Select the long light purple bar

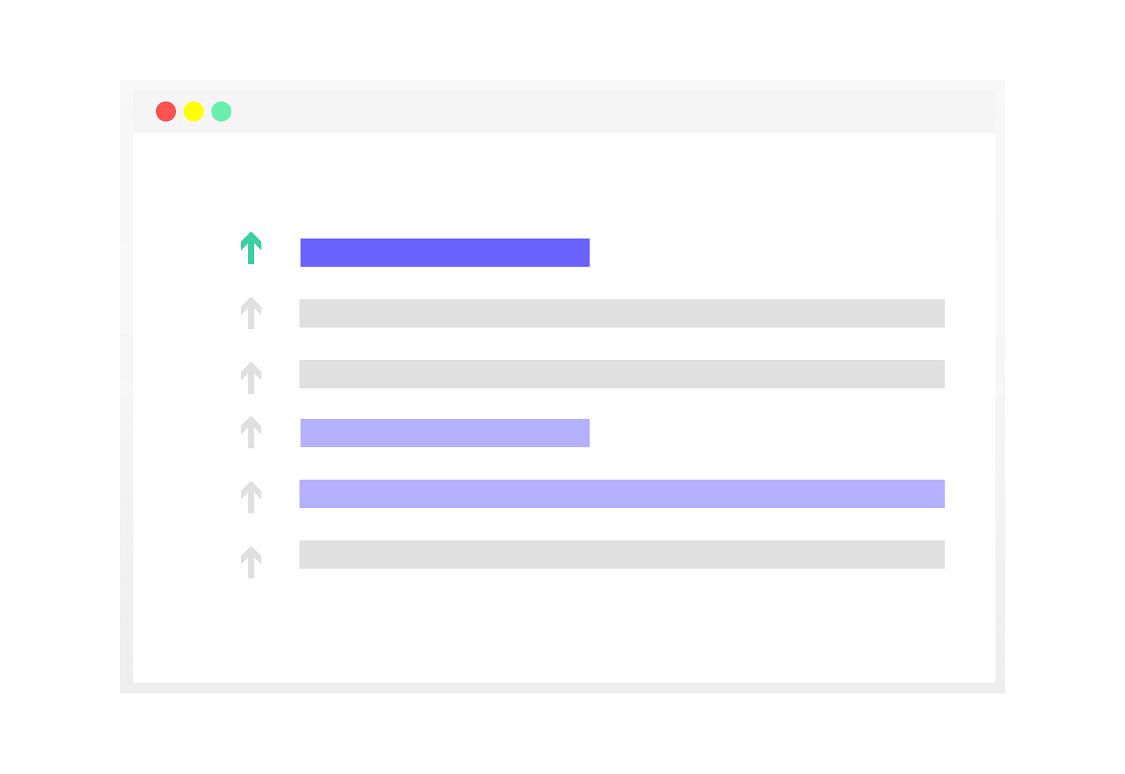622,494
